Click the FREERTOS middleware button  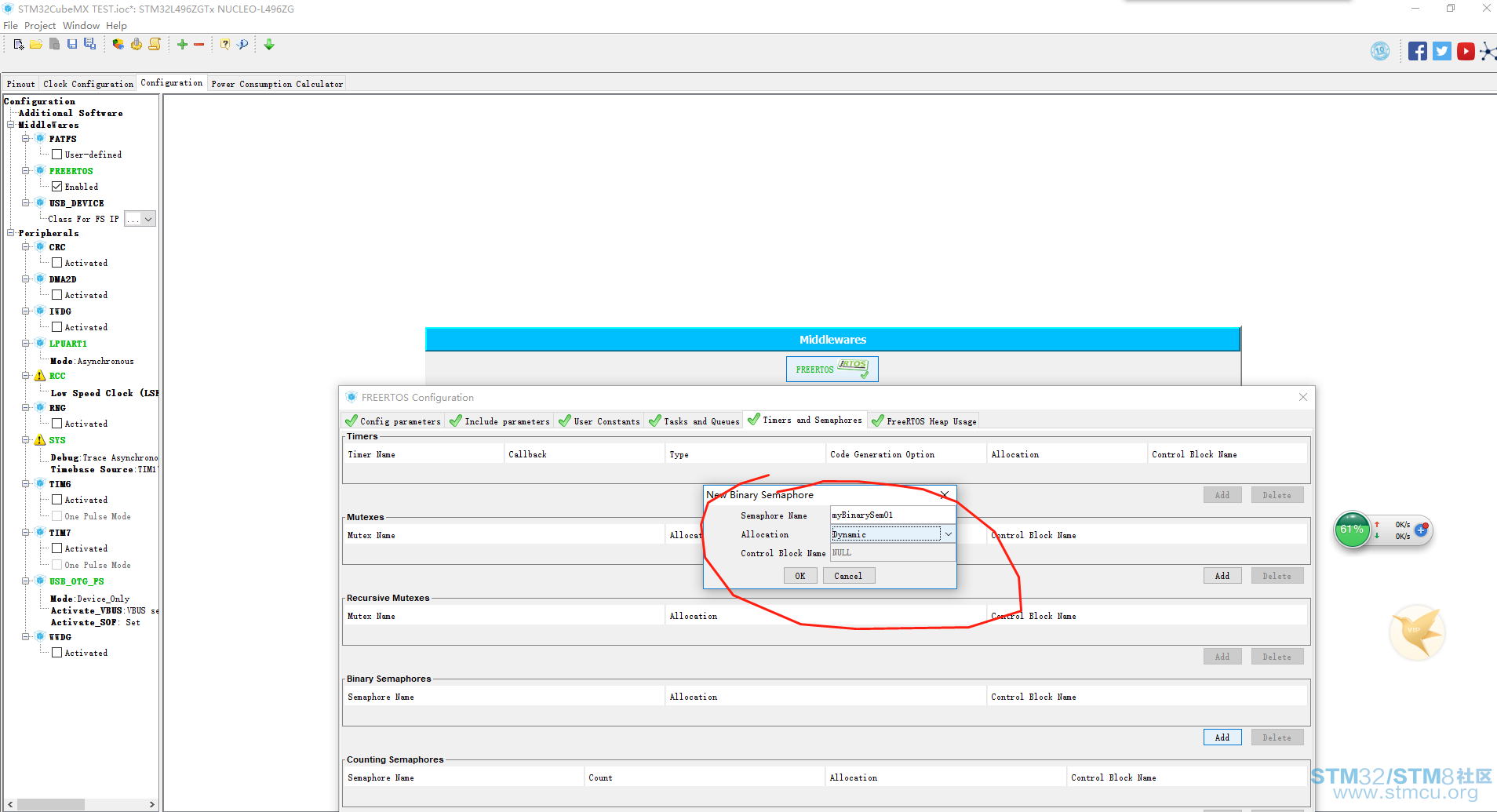(832, 370)
